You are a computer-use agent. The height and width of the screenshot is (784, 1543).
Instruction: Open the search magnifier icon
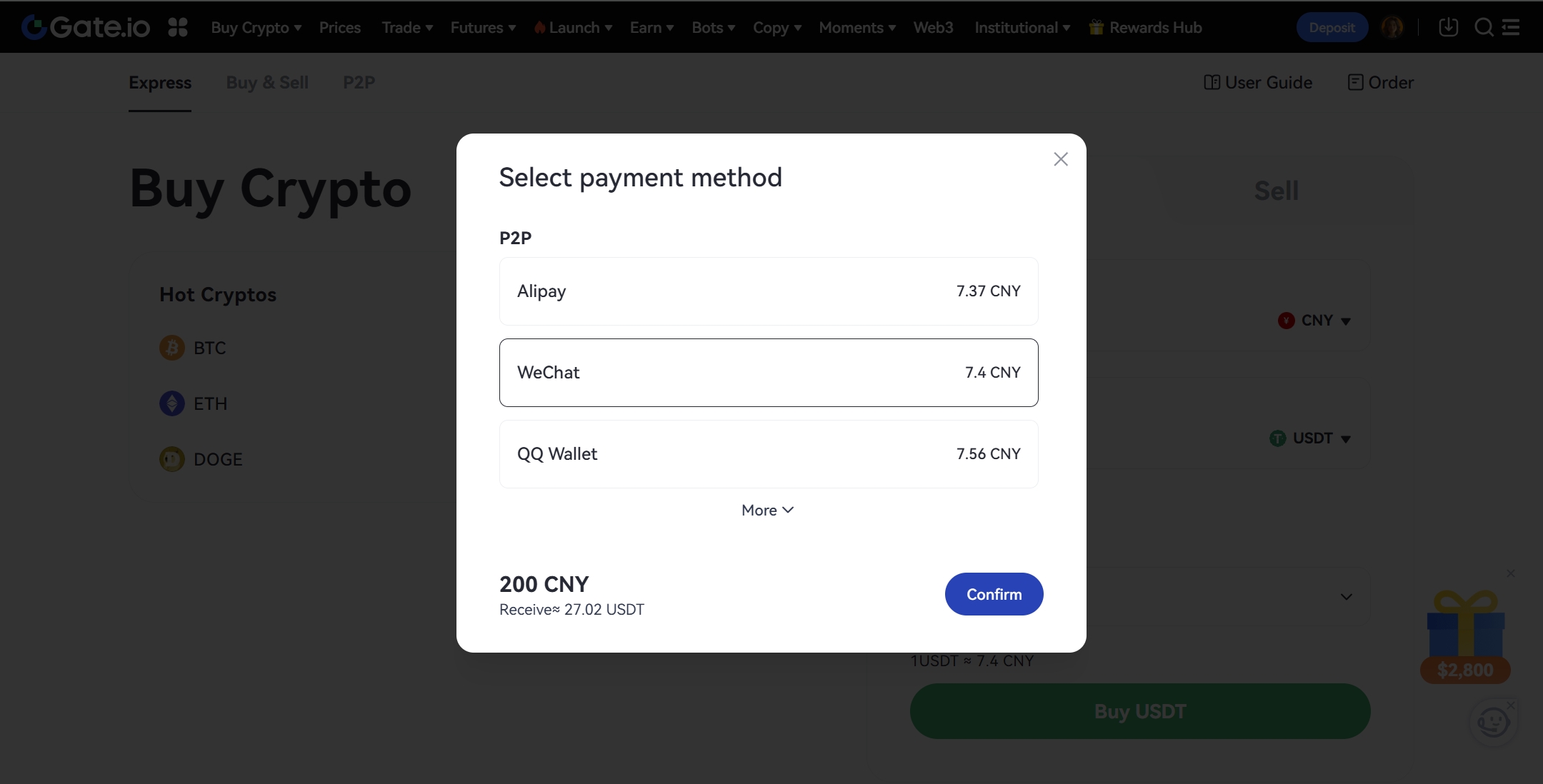1484,27
